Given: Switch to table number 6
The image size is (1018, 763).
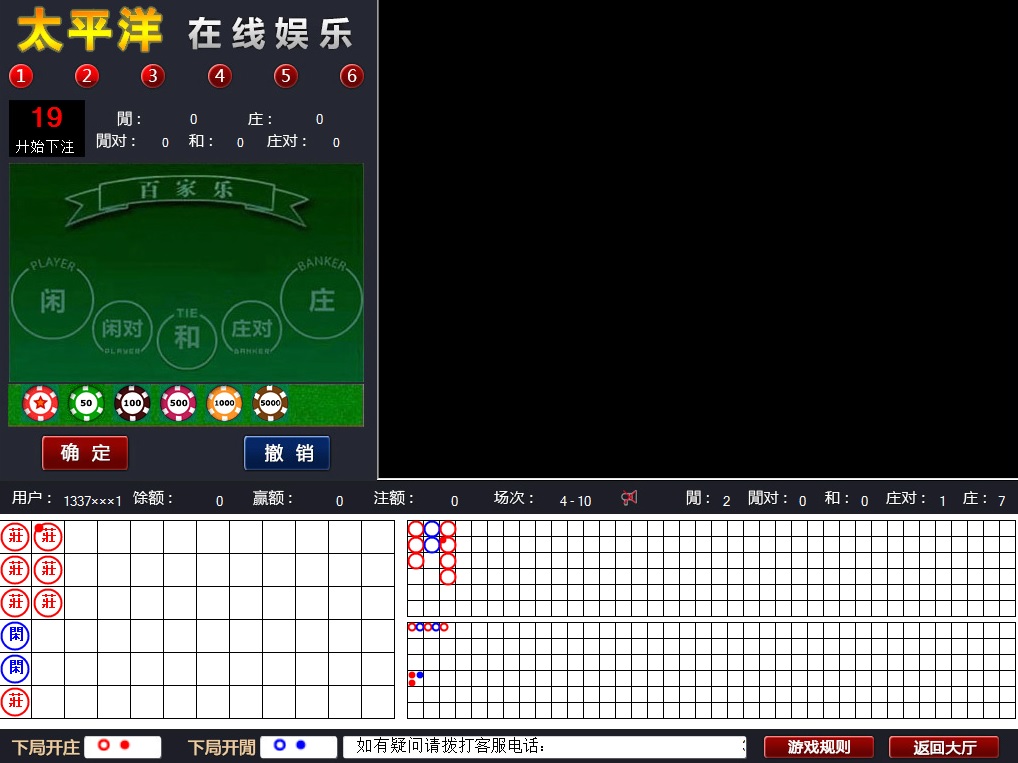Looking at the screenshot, I should 351,76.
